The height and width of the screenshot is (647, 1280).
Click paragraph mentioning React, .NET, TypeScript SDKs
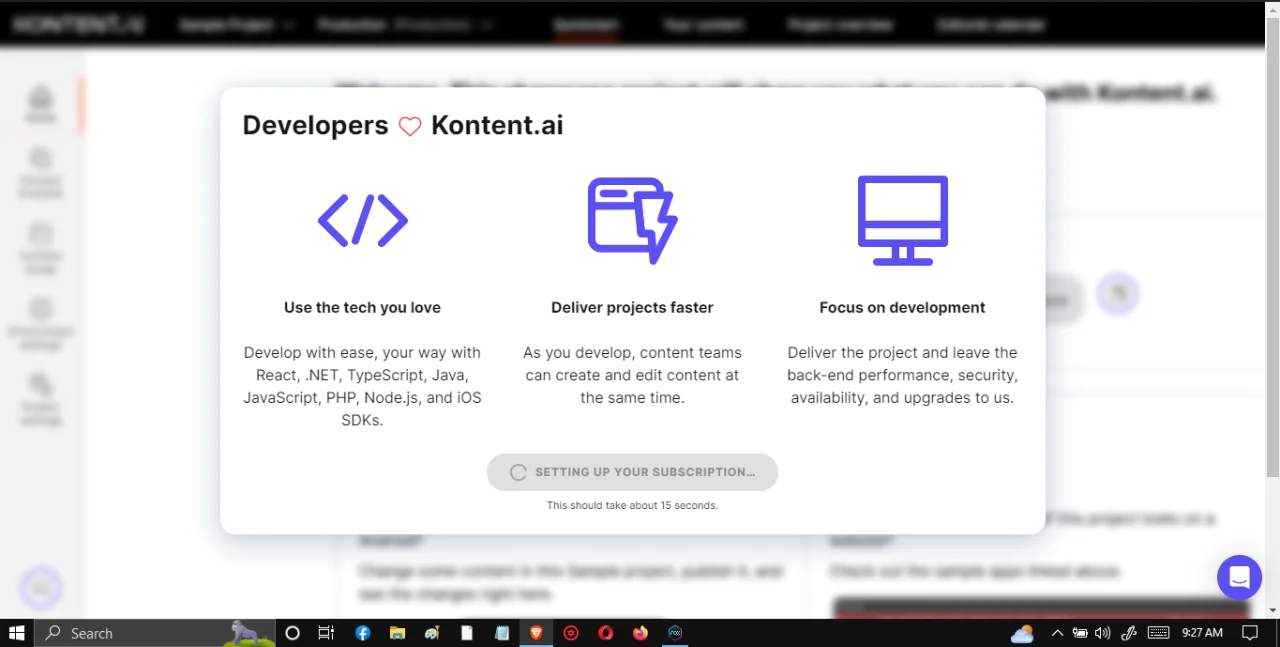[x=362, y=386]
